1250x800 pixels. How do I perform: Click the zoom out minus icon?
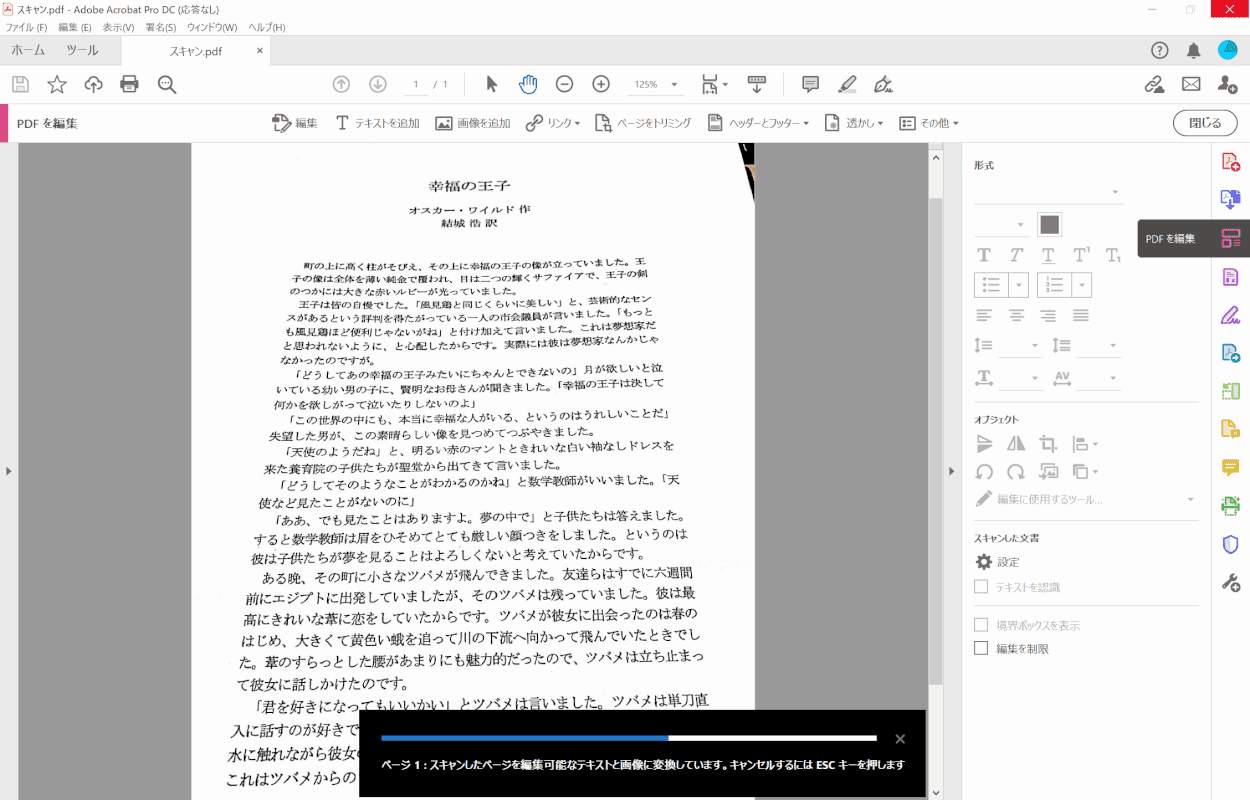[564, 84]
